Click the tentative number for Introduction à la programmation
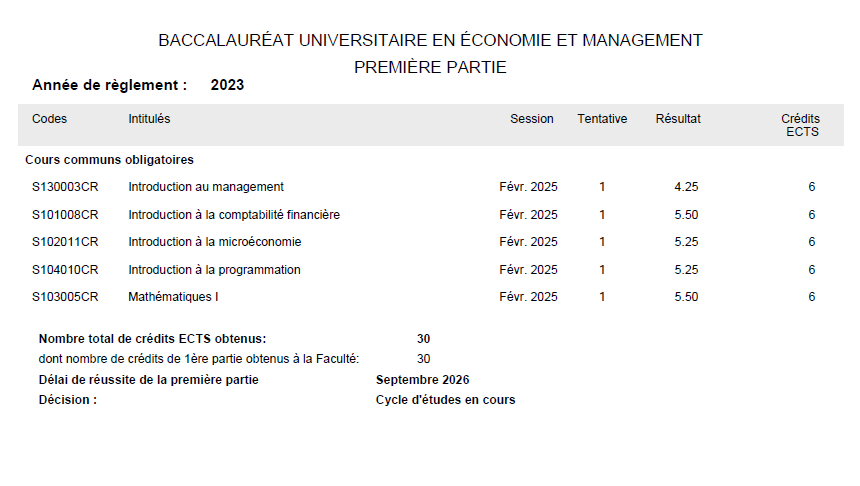The width and height of the screenshot is (860, 486). pos(602,269)
